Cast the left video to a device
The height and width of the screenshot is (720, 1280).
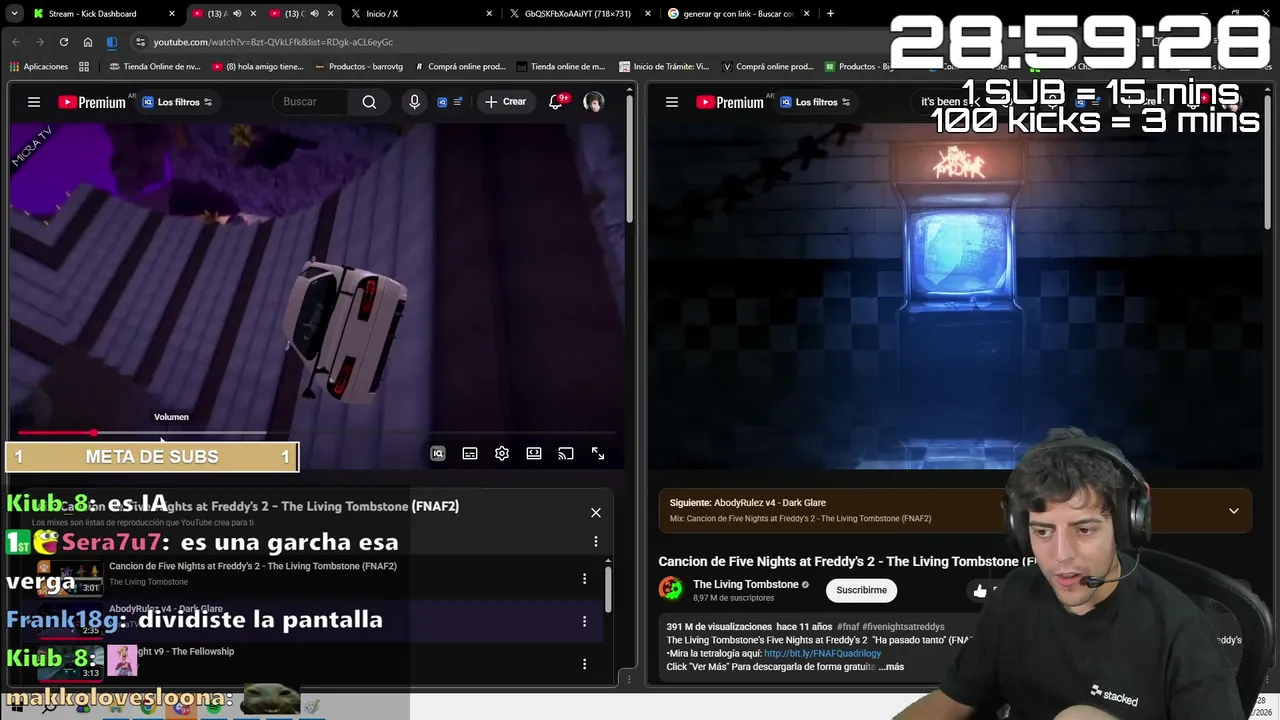[x=566, y=454]
